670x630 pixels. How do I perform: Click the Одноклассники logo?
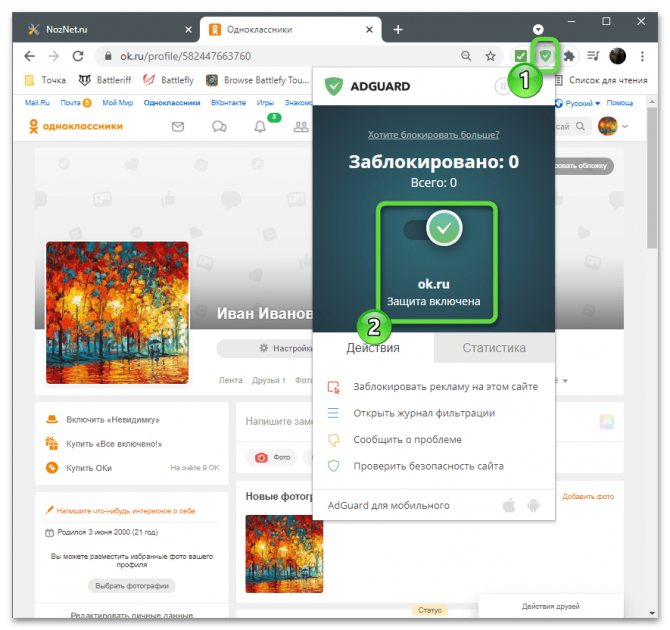76,126
